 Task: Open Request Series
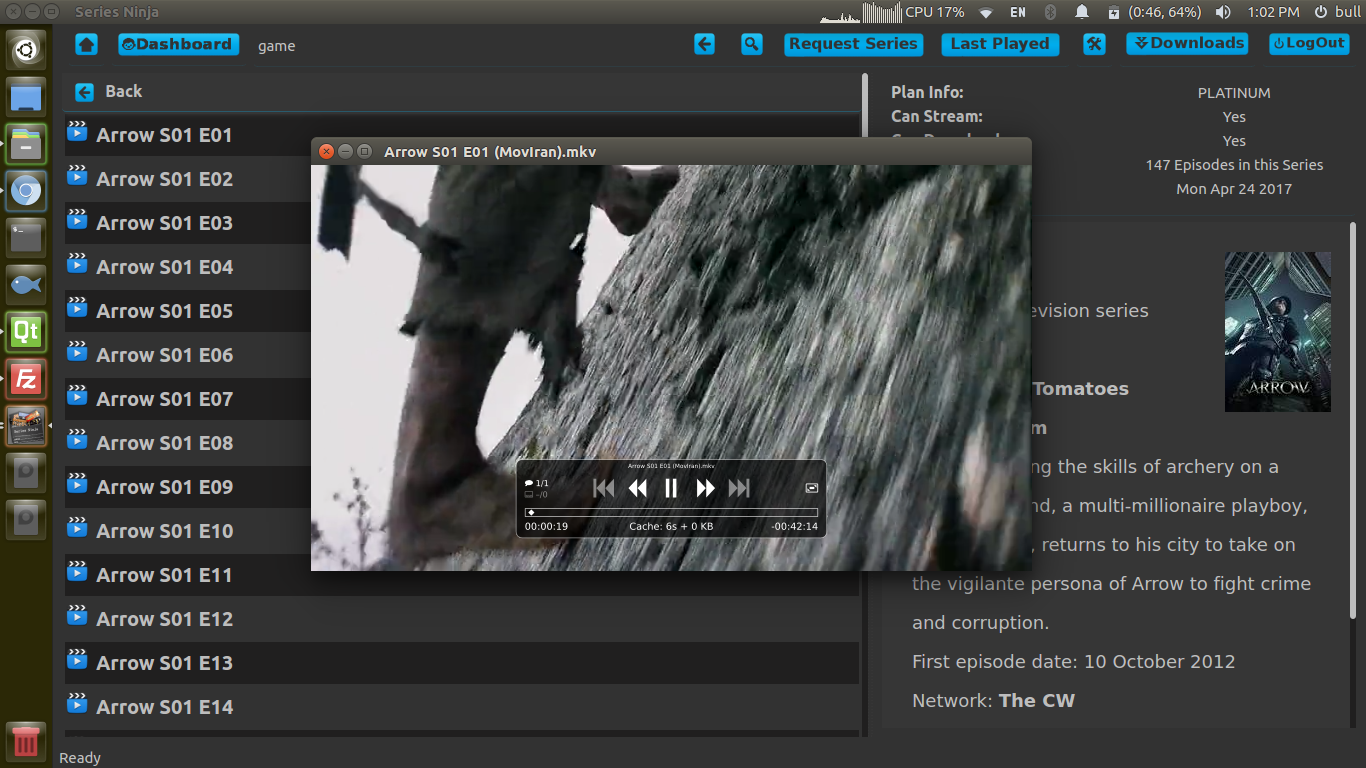853,44
